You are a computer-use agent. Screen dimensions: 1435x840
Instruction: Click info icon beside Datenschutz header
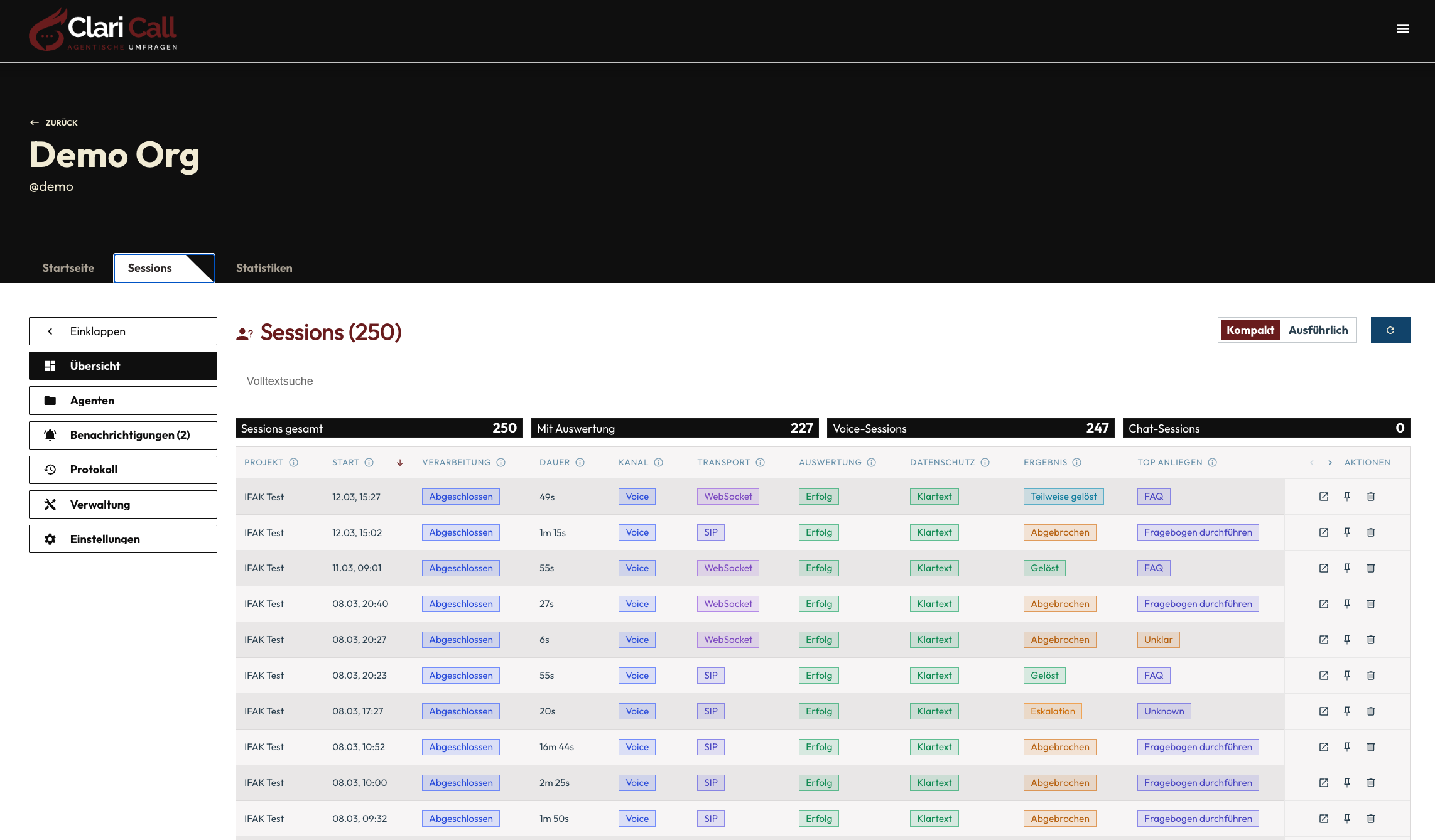pos(985,463)
